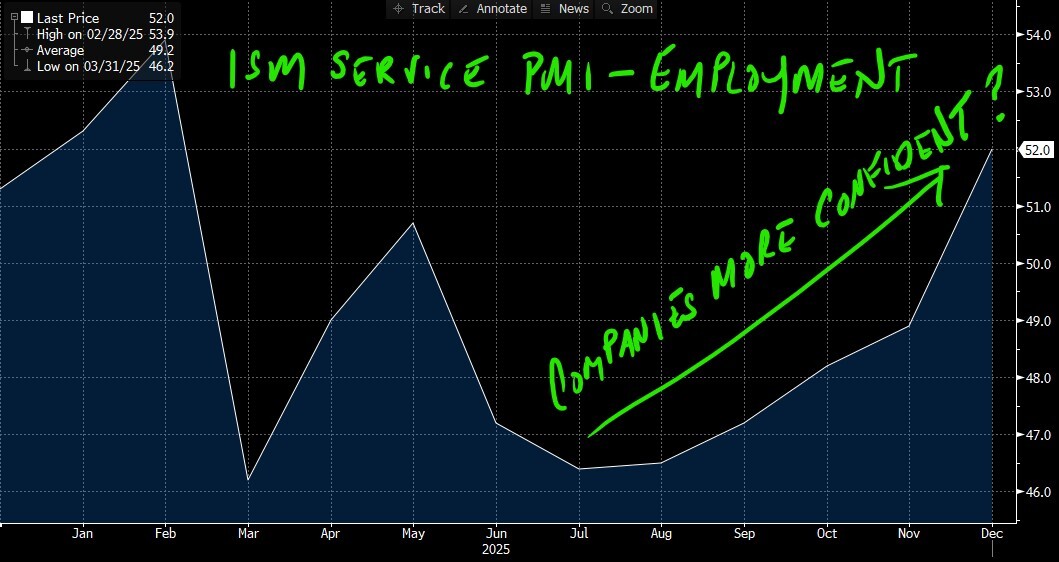Click the 52.0 current value tag on axis
This screenshot has height=562, width=1059.
click(1034, 150)
